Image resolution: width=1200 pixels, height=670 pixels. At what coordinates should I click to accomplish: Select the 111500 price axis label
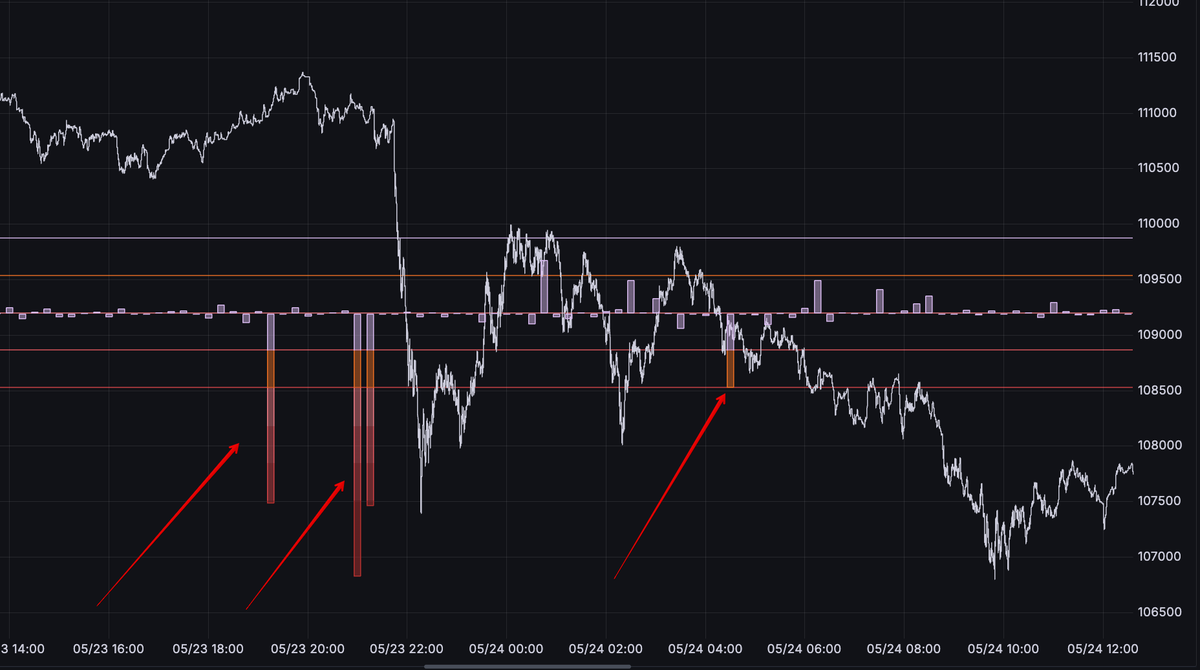click(x=1157, y=58)
